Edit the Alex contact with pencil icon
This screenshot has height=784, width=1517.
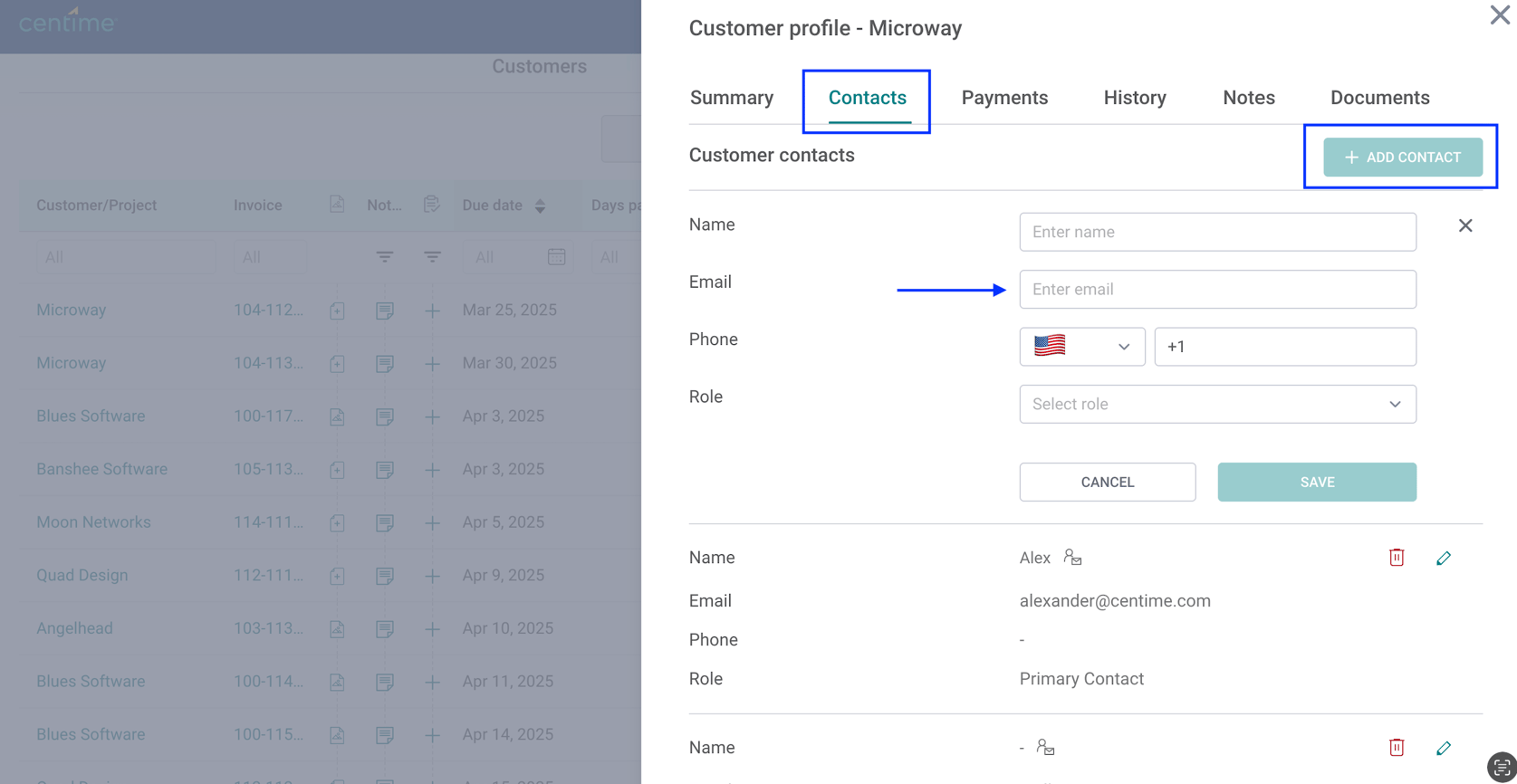(x=1444, y=558)
